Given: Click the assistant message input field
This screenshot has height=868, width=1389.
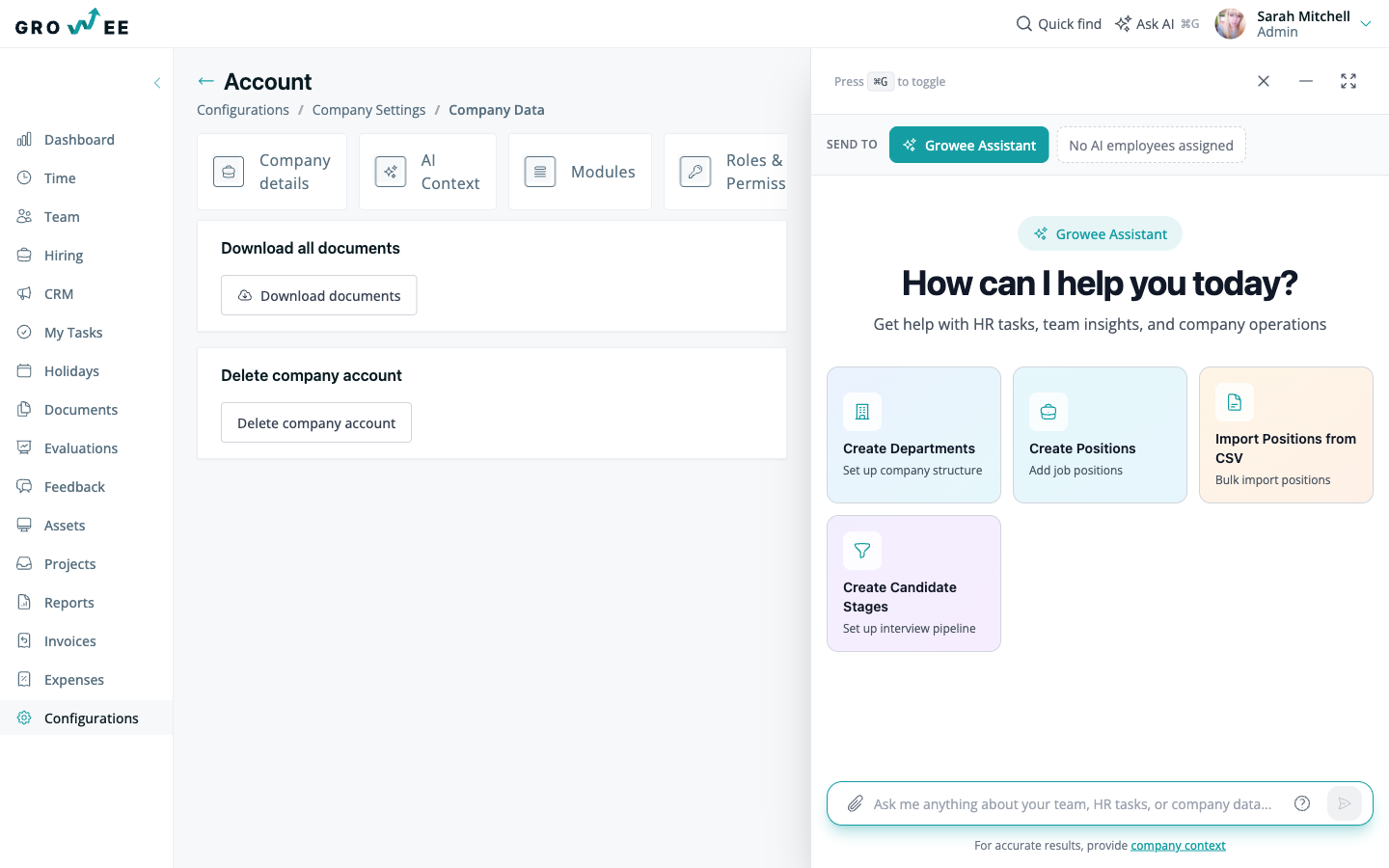Looking at the screenshot, I should 1073,804.
